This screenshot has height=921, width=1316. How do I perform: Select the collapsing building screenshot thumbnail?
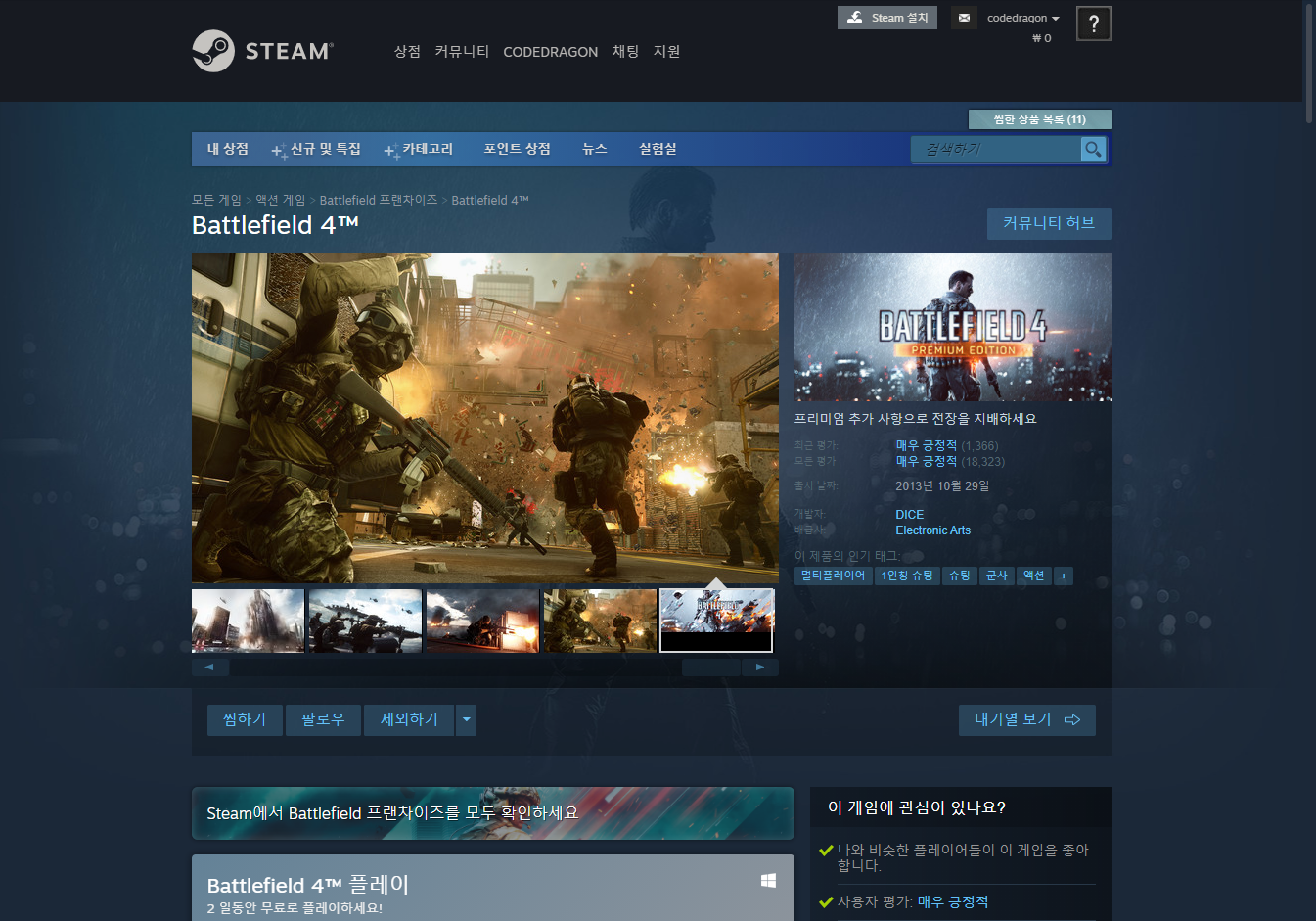point(249,621)
